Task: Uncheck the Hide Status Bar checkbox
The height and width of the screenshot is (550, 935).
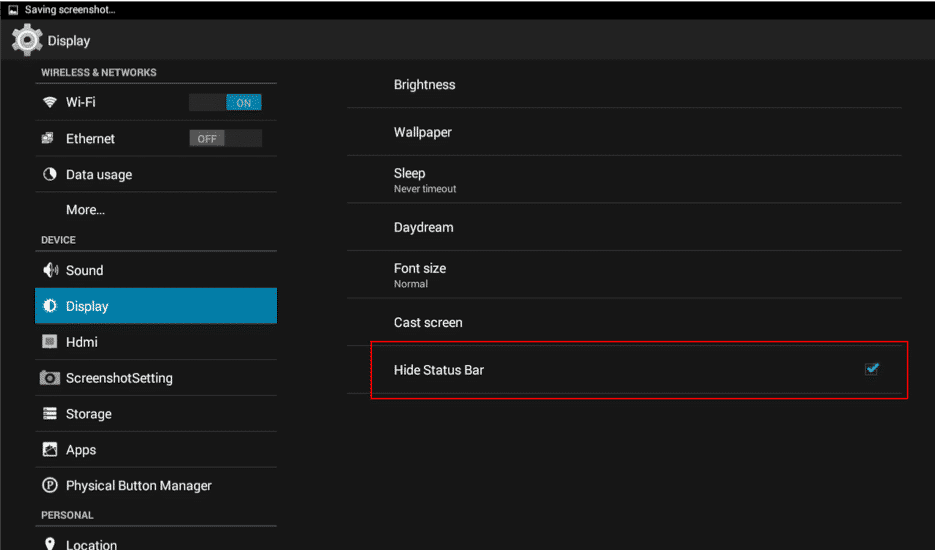Action: (872, 369)
